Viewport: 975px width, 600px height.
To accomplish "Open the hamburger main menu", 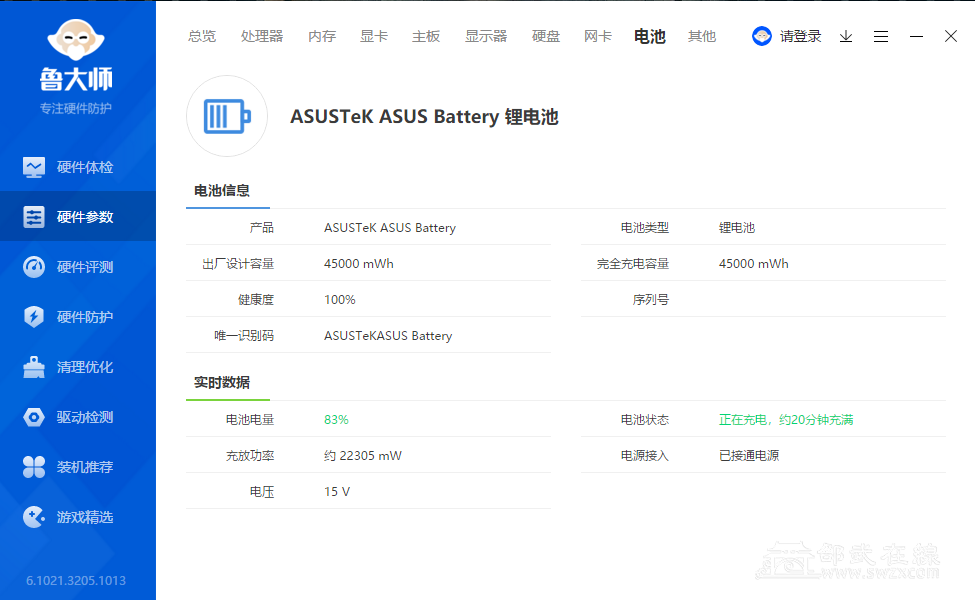I will tap(881, 36).
